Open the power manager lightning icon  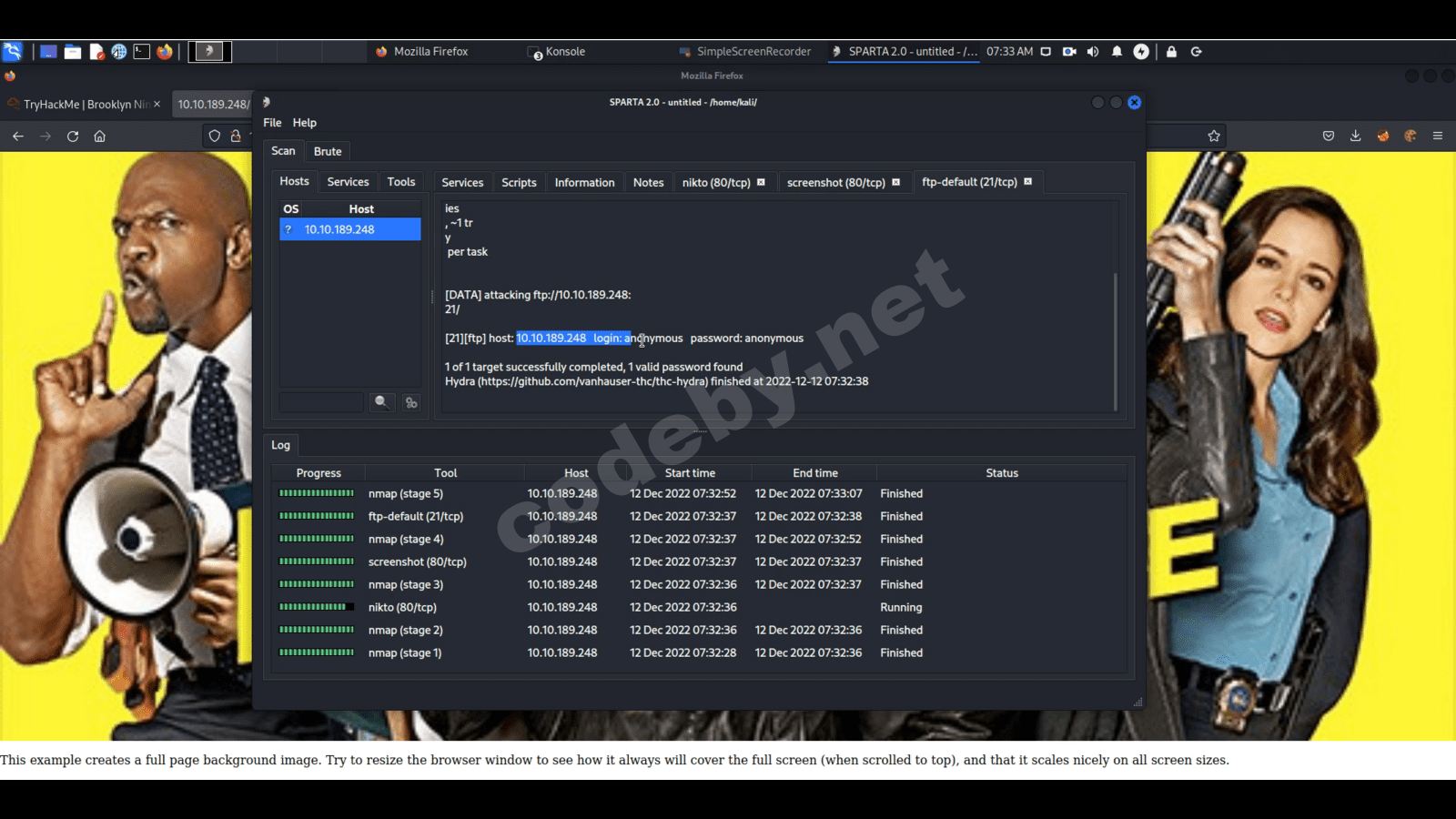1141,52
